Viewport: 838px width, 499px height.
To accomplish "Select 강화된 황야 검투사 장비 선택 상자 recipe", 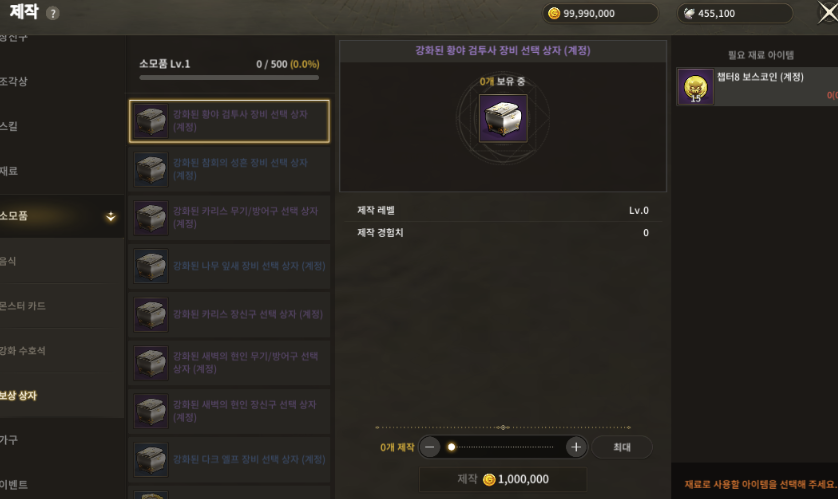I will click(229, 121).
